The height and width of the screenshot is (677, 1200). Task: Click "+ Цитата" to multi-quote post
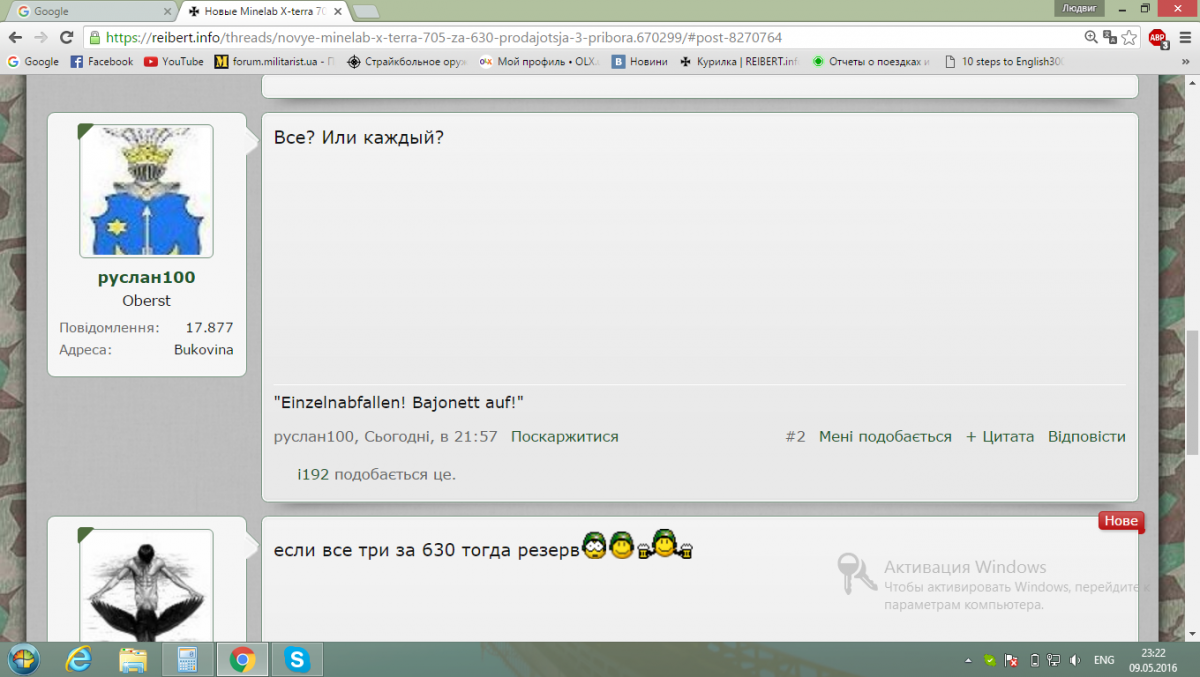(x=999, y=437)
